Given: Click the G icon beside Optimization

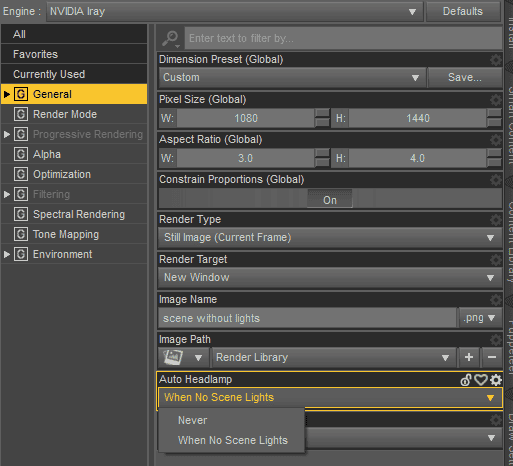Looking at the screenshot, I should [x=21, y=174].
